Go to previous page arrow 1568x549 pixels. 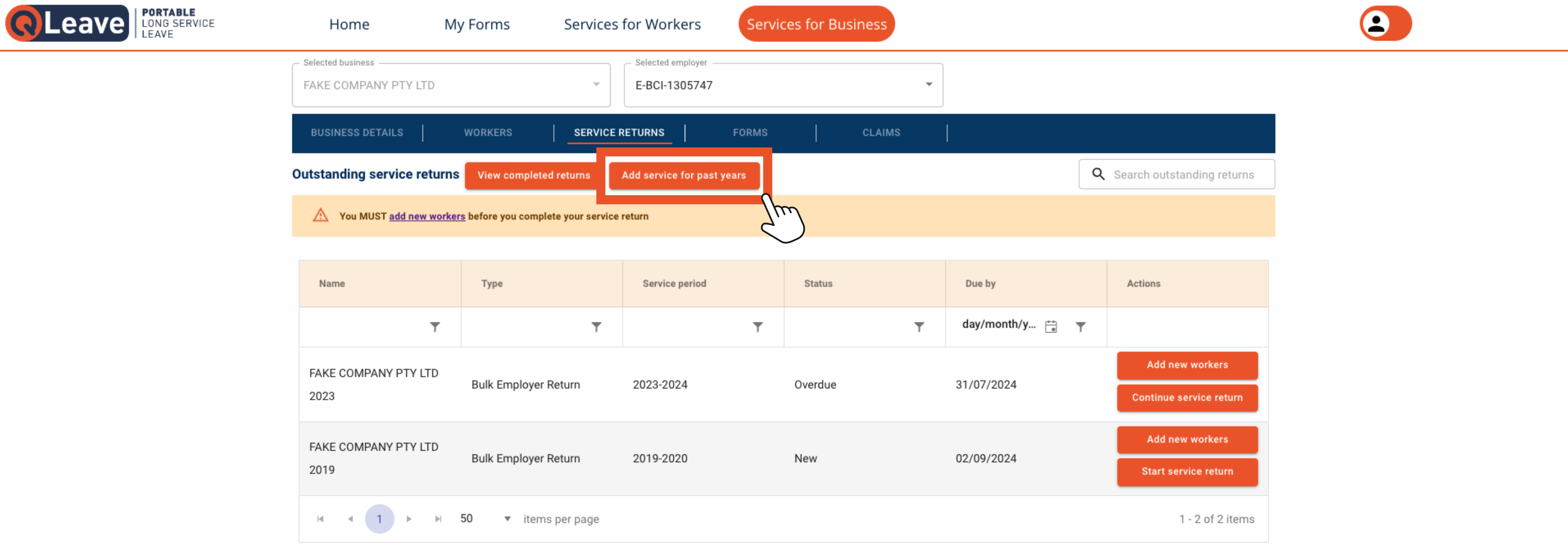(350, 519)
